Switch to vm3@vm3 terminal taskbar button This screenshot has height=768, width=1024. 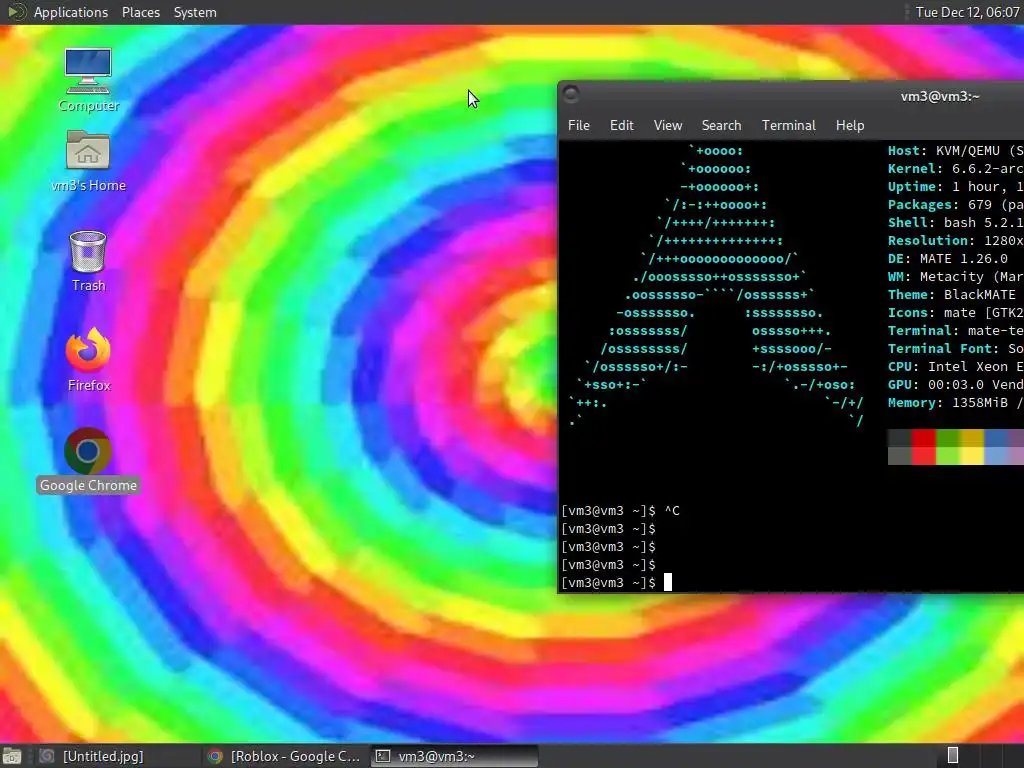pos(455,756)
